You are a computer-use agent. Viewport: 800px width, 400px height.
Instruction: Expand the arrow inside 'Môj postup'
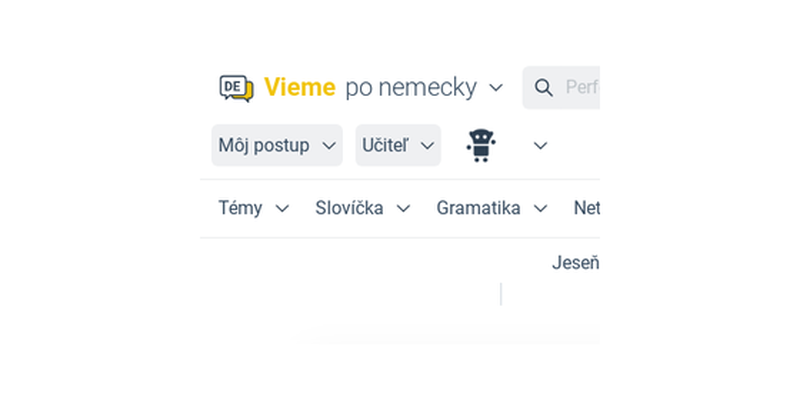330,146
